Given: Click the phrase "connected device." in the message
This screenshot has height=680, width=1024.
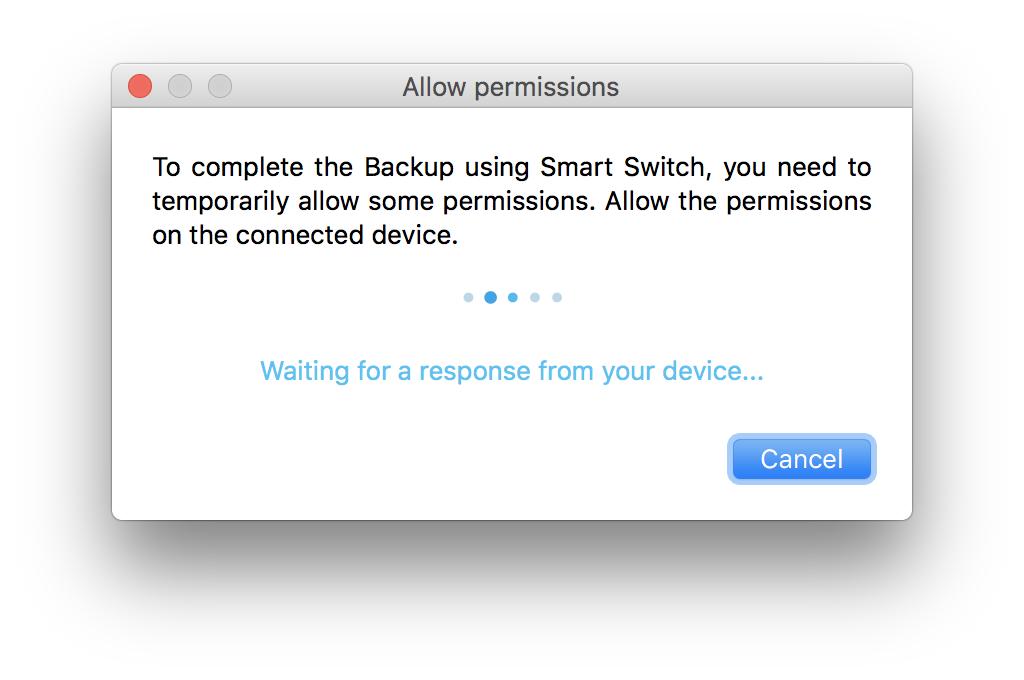Looking at the screenshot, I should pos(346,236).
